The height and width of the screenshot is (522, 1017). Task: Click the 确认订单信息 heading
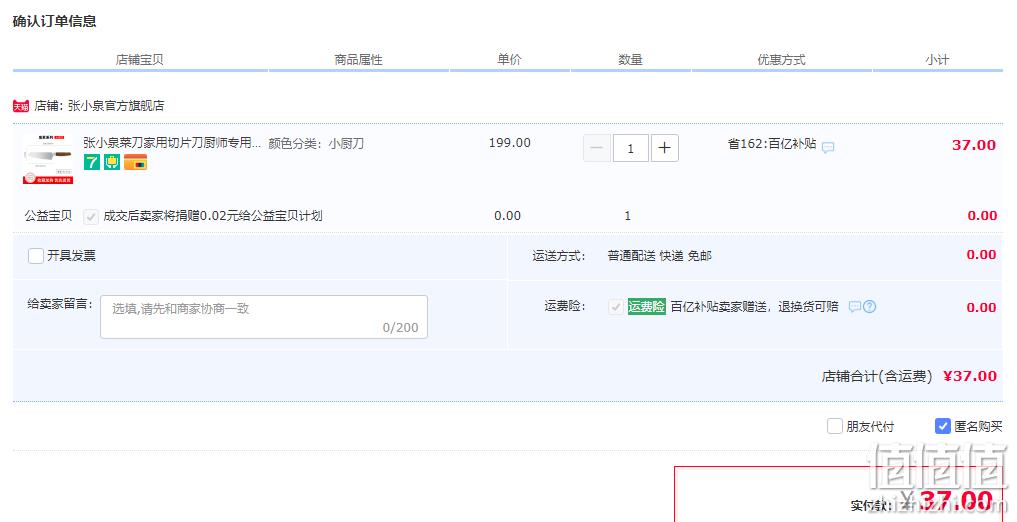pos(54,21)
